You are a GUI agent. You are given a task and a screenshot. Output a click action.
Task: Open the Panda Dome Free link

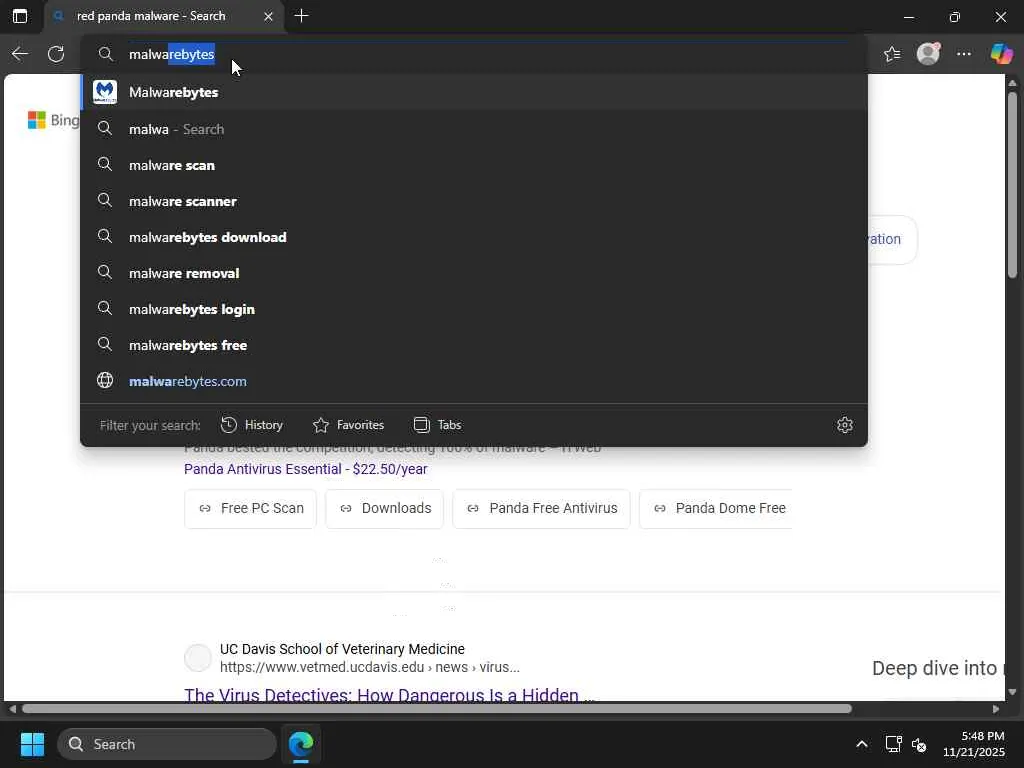click(x=716, y=508)
